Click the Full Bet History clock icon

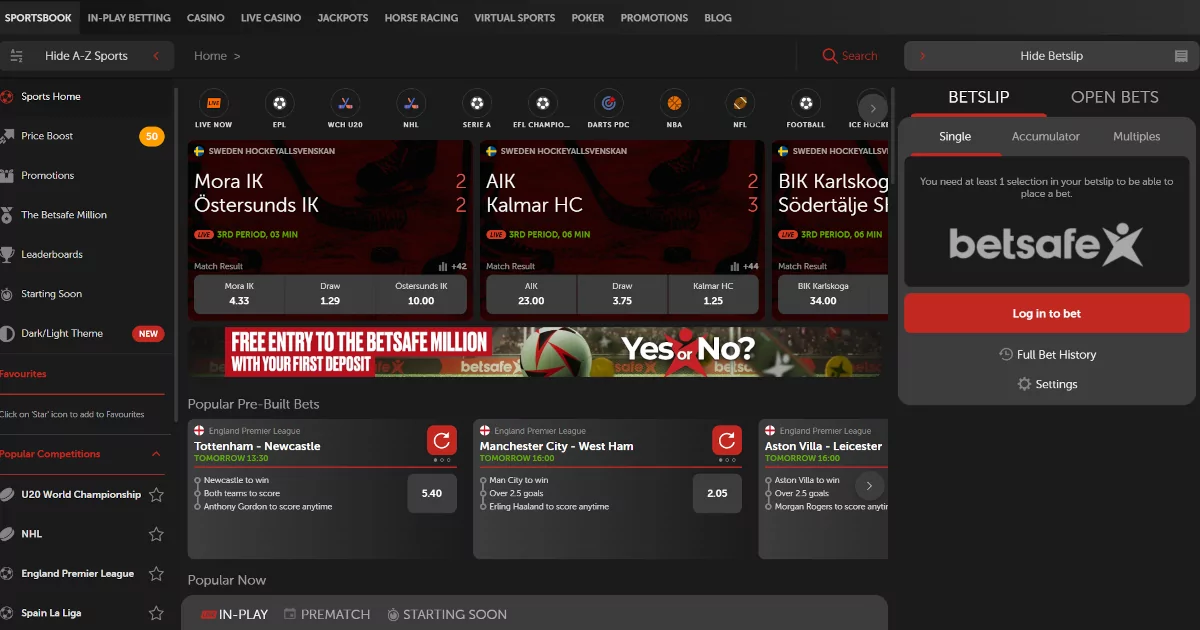pos(1006,354)
